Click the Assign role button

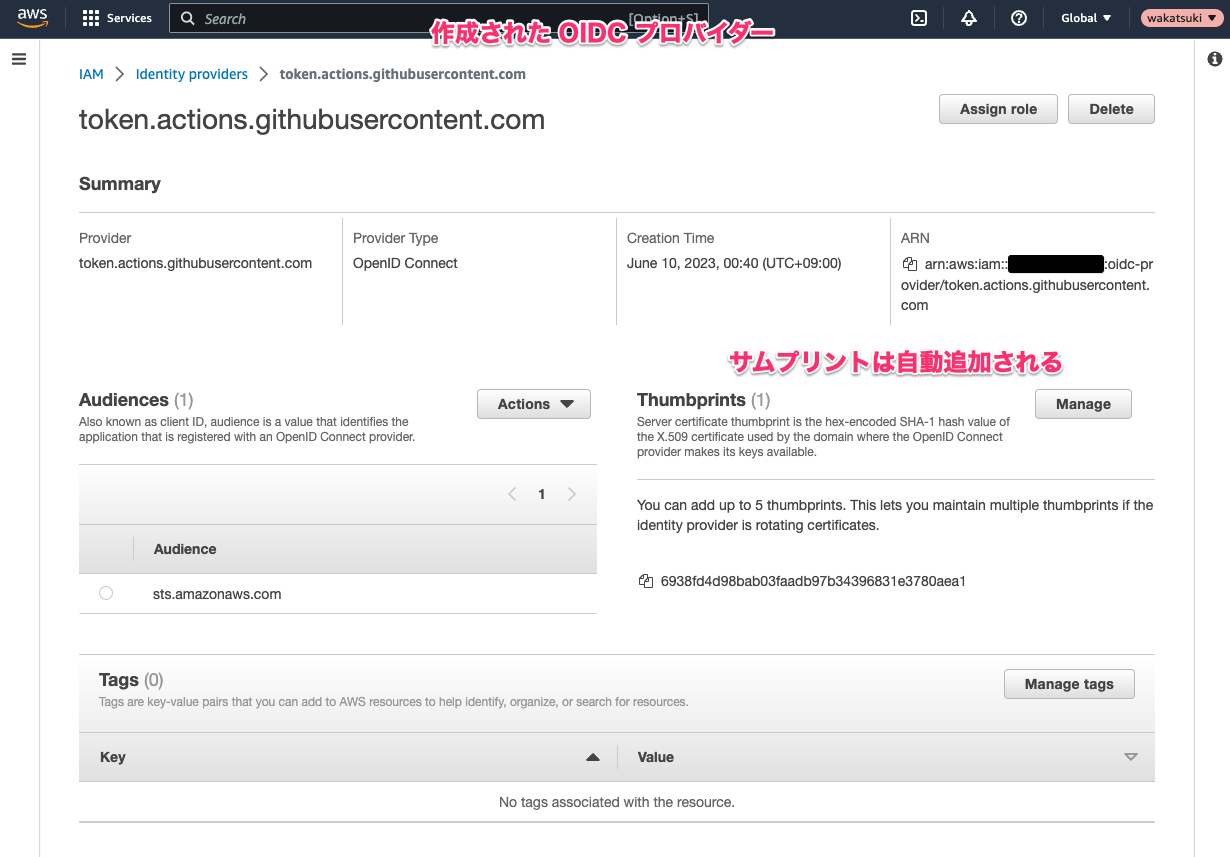pyautogui.click(x=997, y=108)
